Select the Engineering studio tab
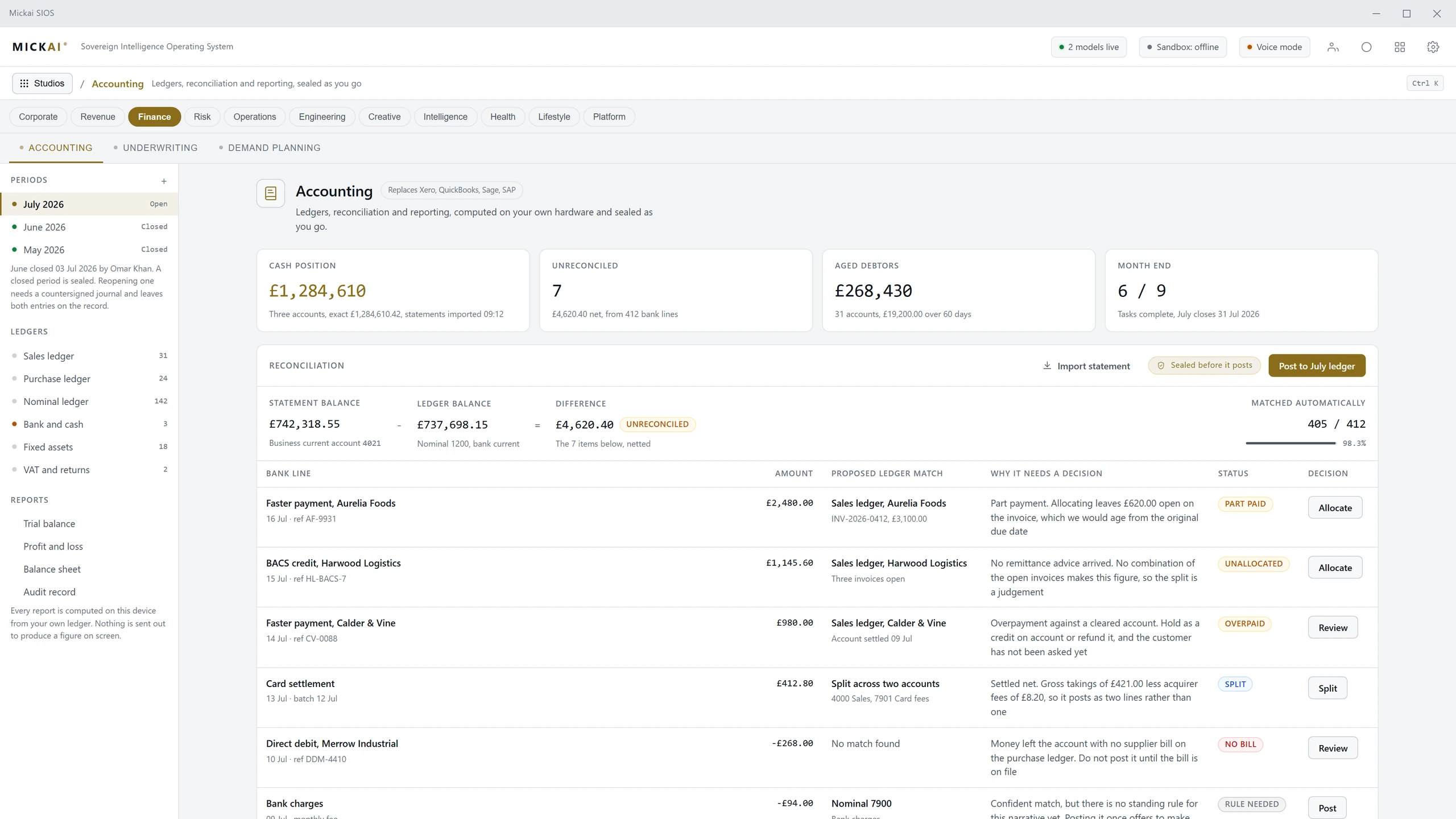The image size is (1456, 819). pyautogui.click(x=322, y=117)
